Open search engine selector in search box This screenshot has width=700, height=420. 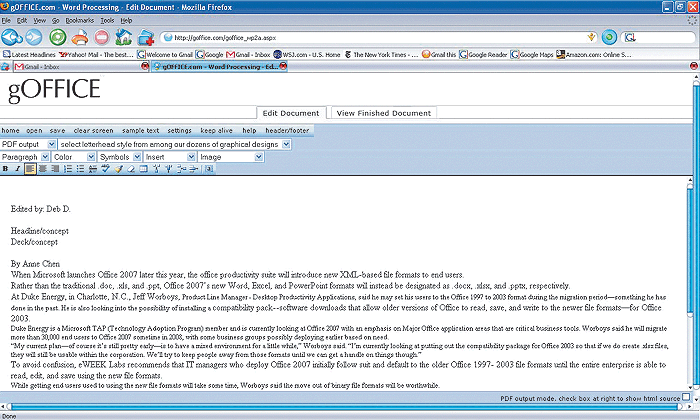point(630,37)
